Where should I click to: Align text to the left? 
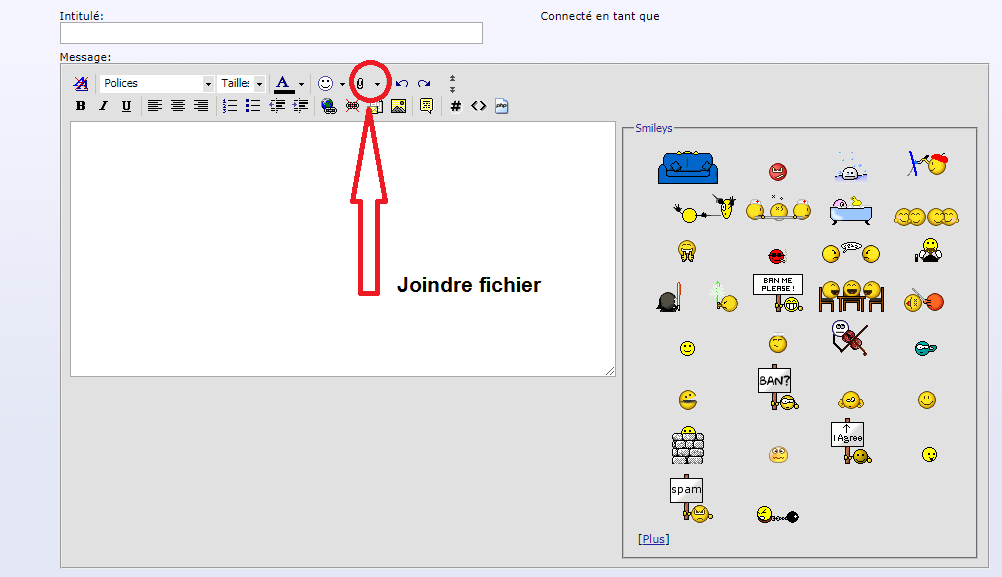point(155,106)
